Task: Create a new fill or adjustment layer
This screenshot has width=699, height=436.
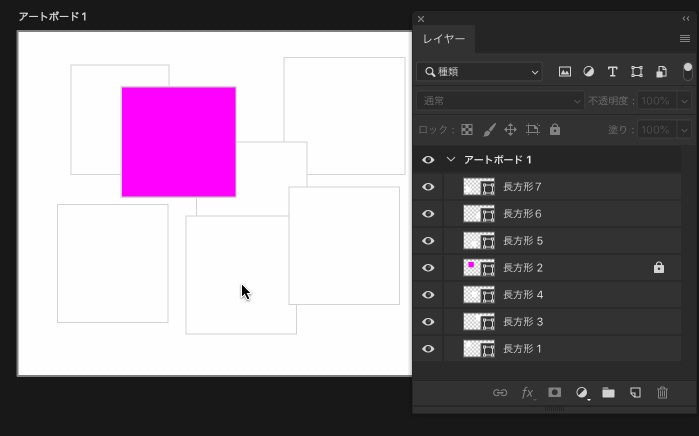Action: tap(582, 393)
